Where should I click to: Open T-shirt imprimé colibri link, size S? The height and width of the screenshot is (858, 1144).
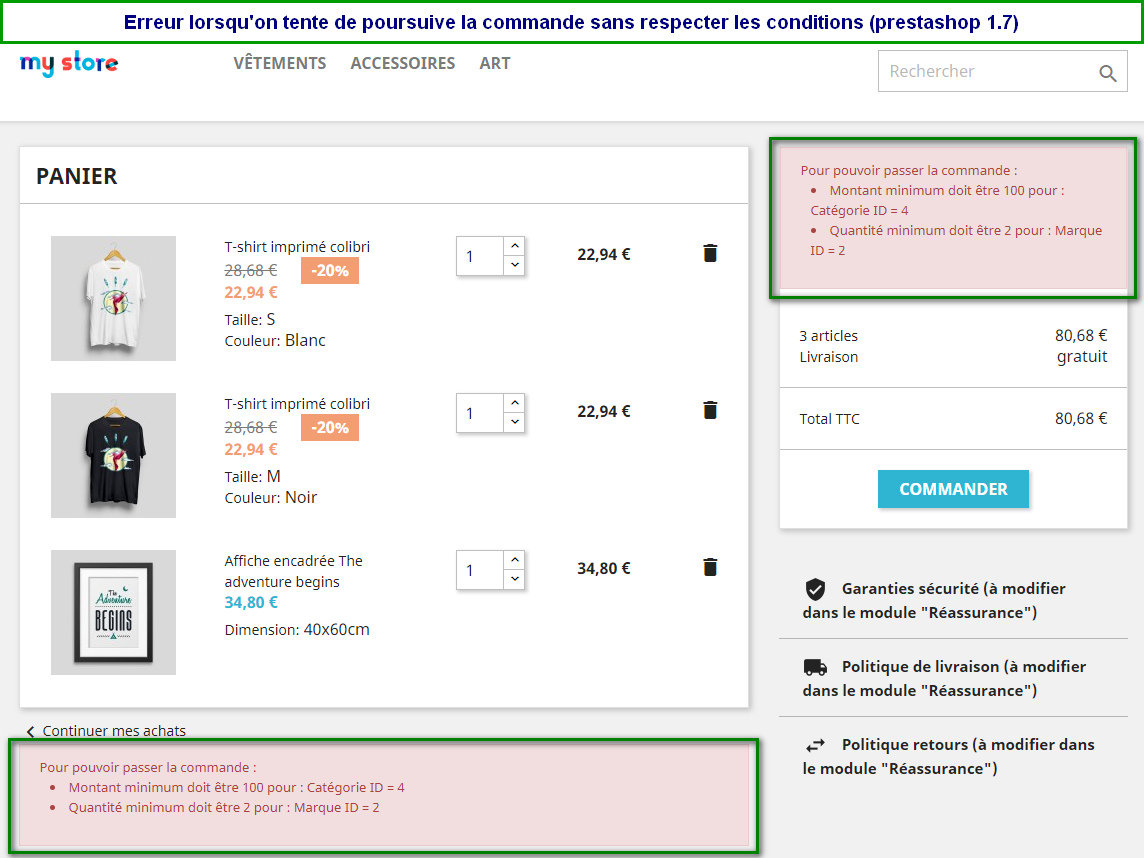tap(297, 247)
